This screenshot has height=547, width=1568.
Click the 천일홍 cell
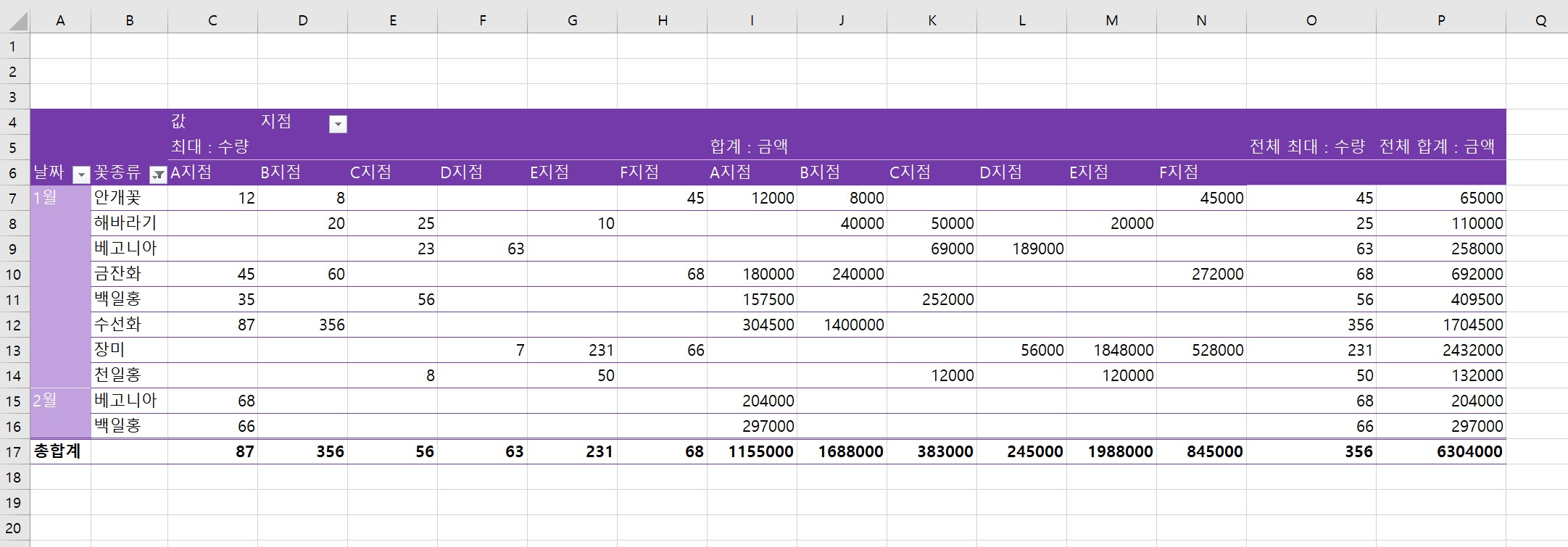[x=130, y=375]
